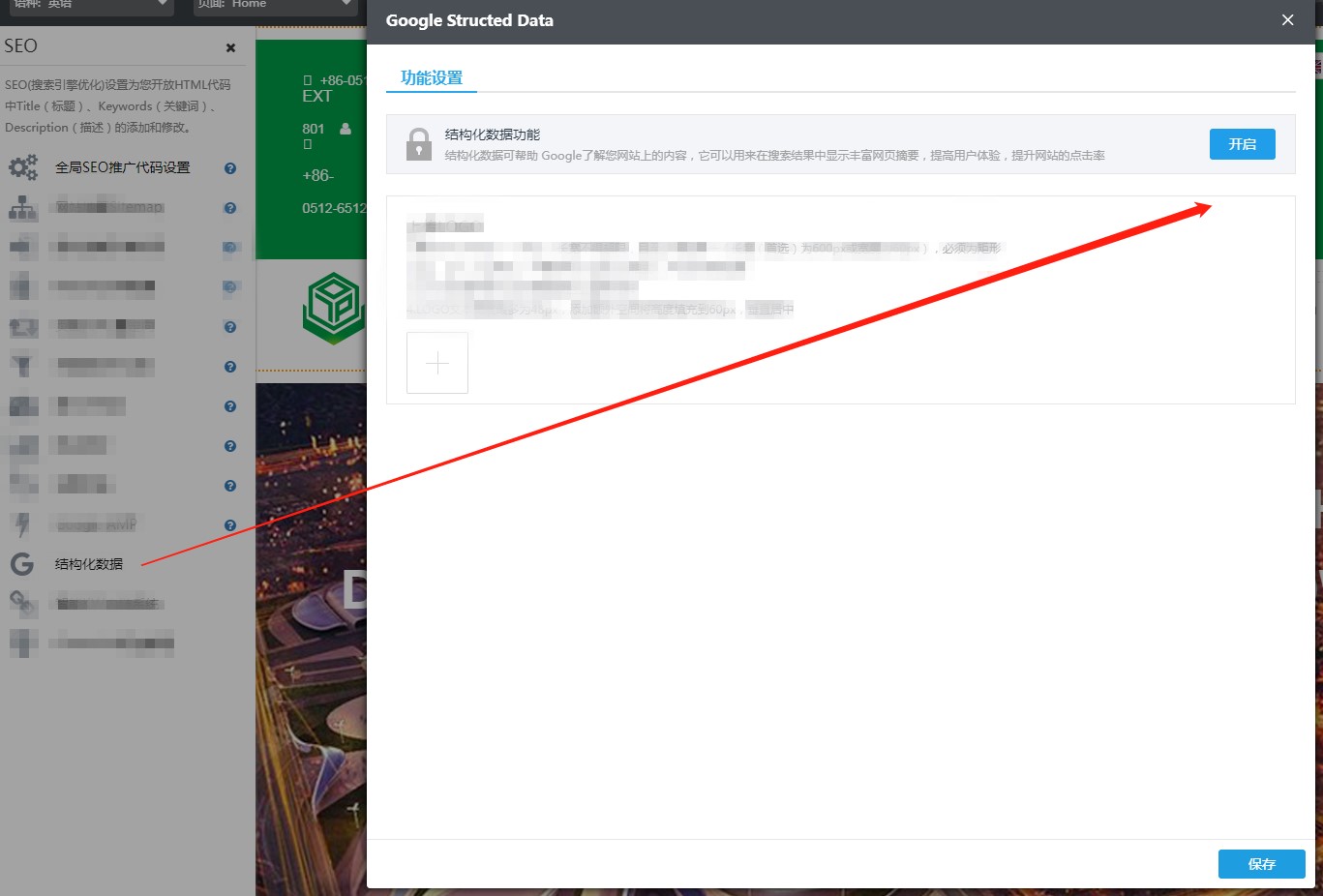Close the SEO sidebar panel
1323x896 pixels.
tap(230, 46)
